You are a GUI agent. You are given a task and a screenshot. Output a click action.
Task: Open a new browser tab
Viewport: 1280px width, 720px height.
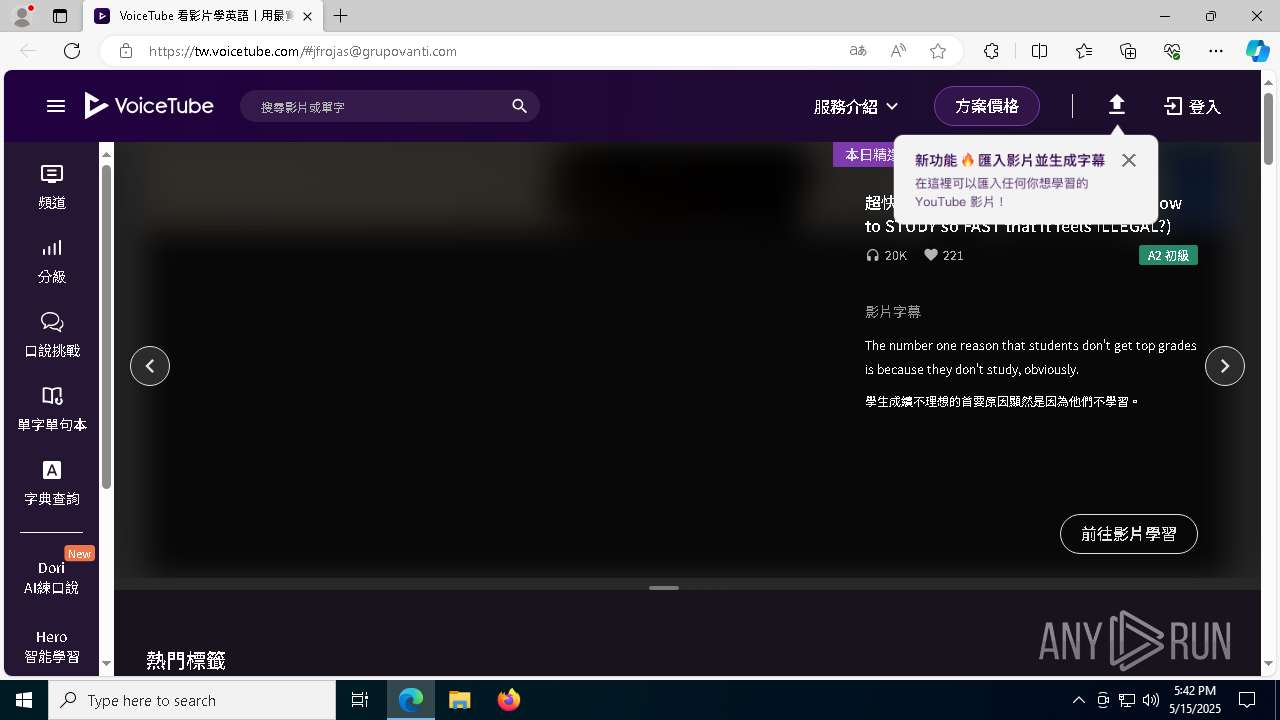(x=341, y=16)
